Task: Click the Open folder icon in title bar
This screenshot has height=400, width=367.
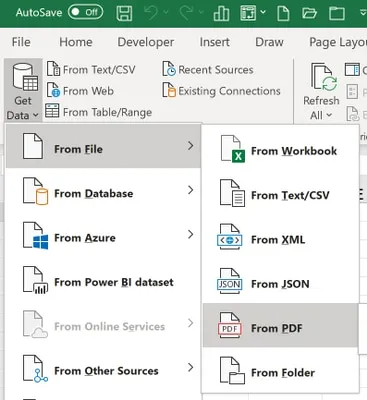Action: (x=309, y=13)
